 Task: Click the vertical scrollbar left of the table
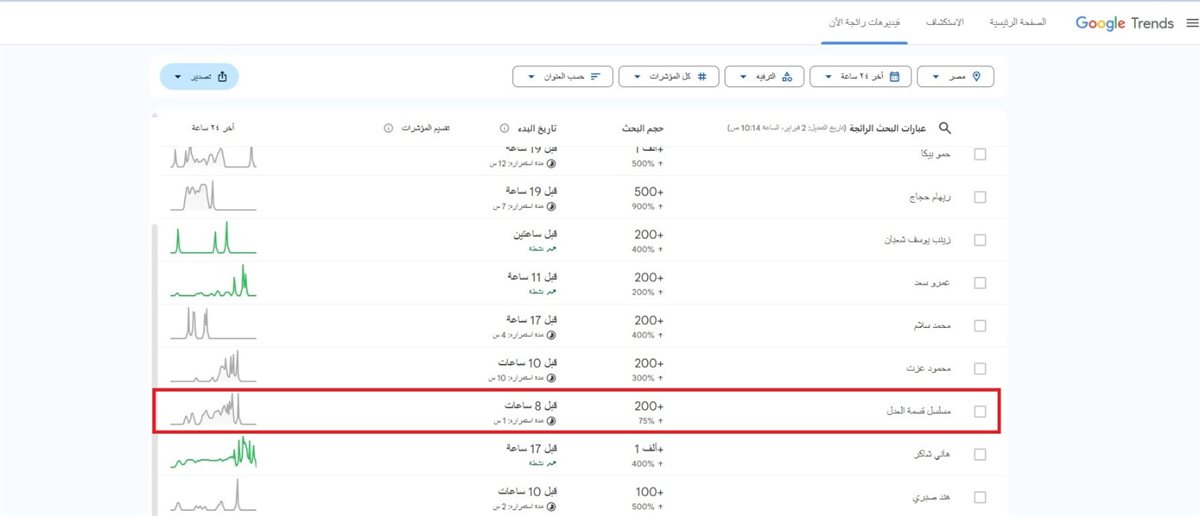click(x=152, y=370)
